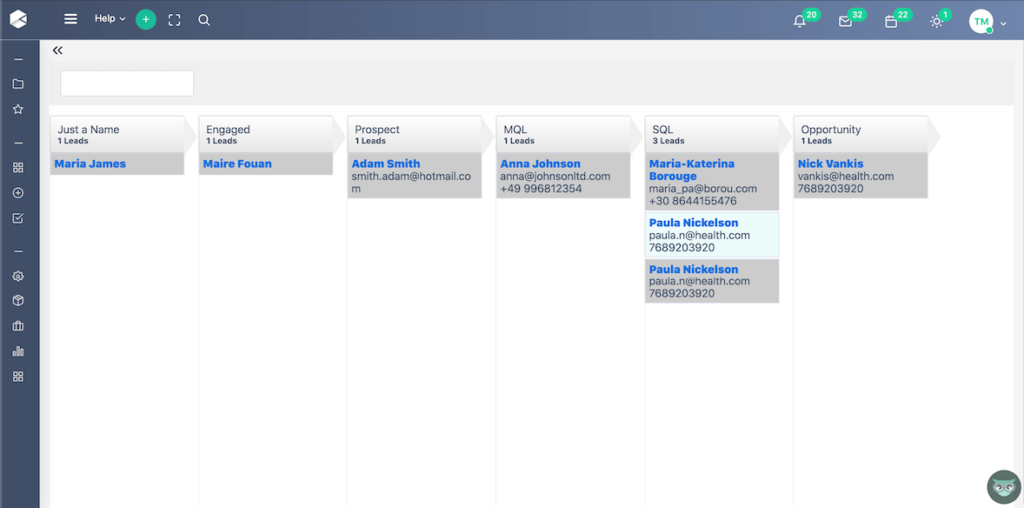
Task: Open the settings gear icon in sidebar
Action: pyautogui.click(x=18, y=276)
